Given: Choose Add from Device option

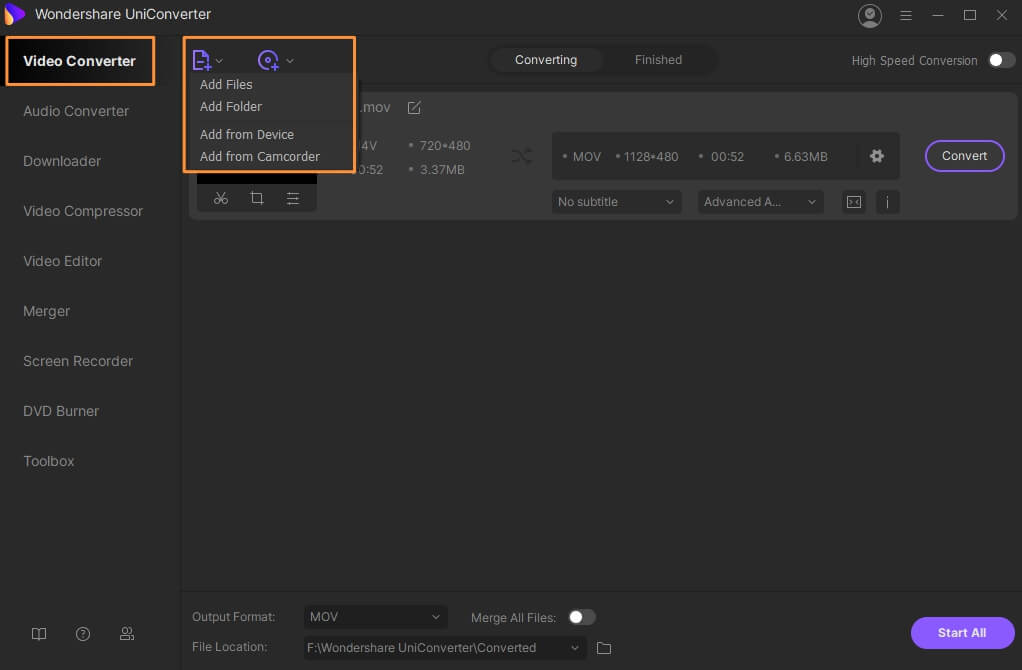Looking at the screenshot, I should point(247,134).
